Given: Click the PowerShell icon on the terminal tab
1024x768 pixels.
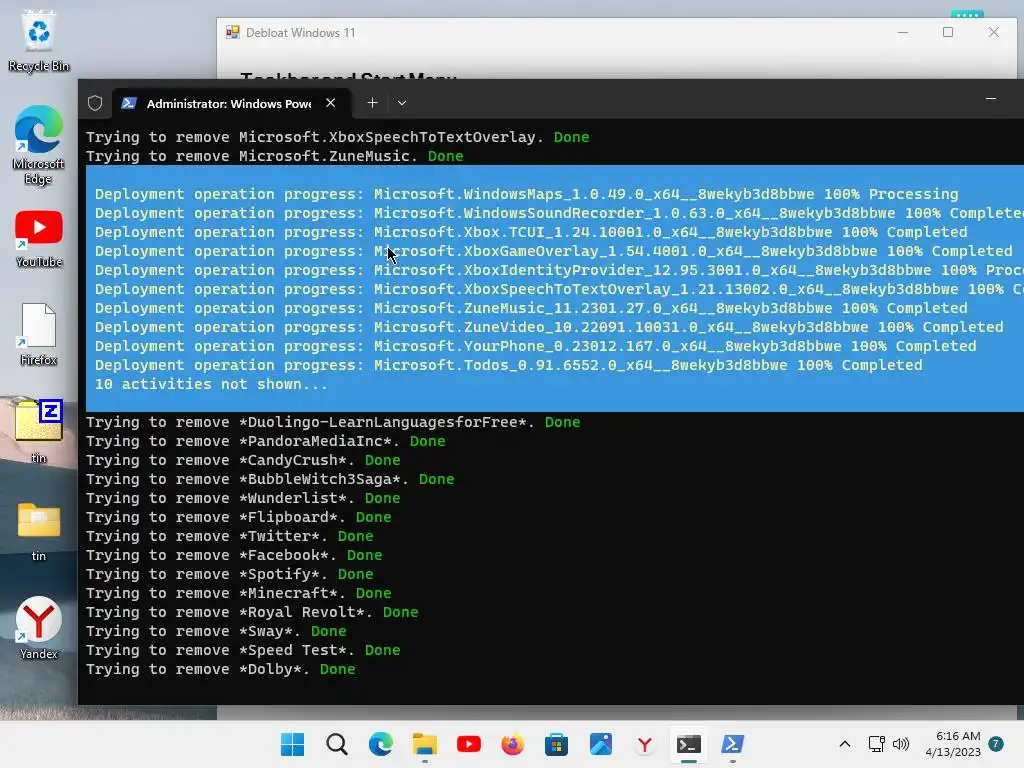Looking at the screenshot, I should tap(129, 103).
